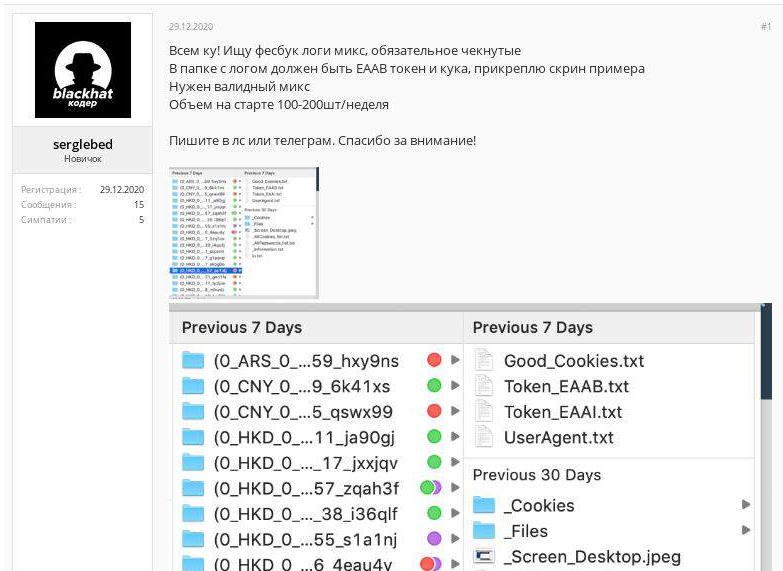Select the (0_HKD_0_..._17_jxxjqv folder name
The width and height of the screenshot is (783, 571).
(306, 464)
